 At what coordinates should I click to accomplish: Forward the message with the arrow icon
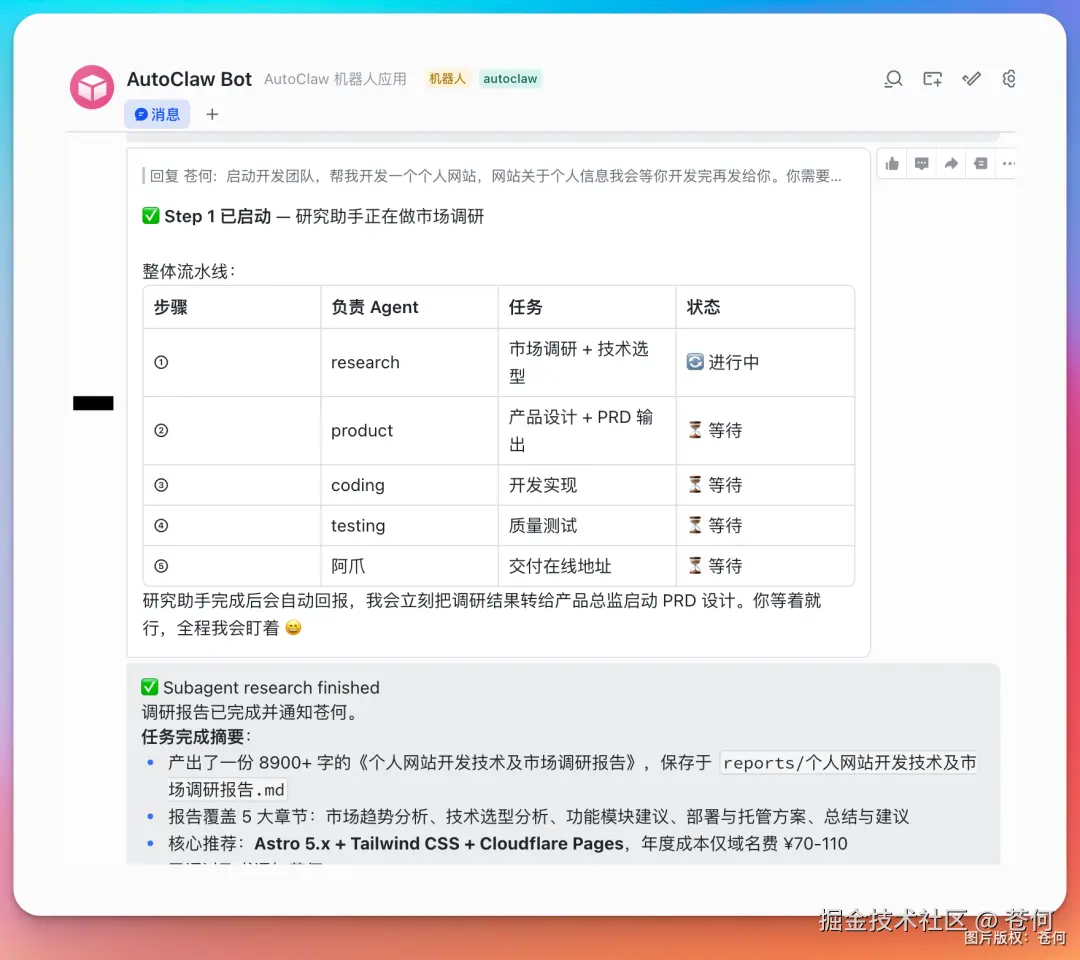point(951,163)
